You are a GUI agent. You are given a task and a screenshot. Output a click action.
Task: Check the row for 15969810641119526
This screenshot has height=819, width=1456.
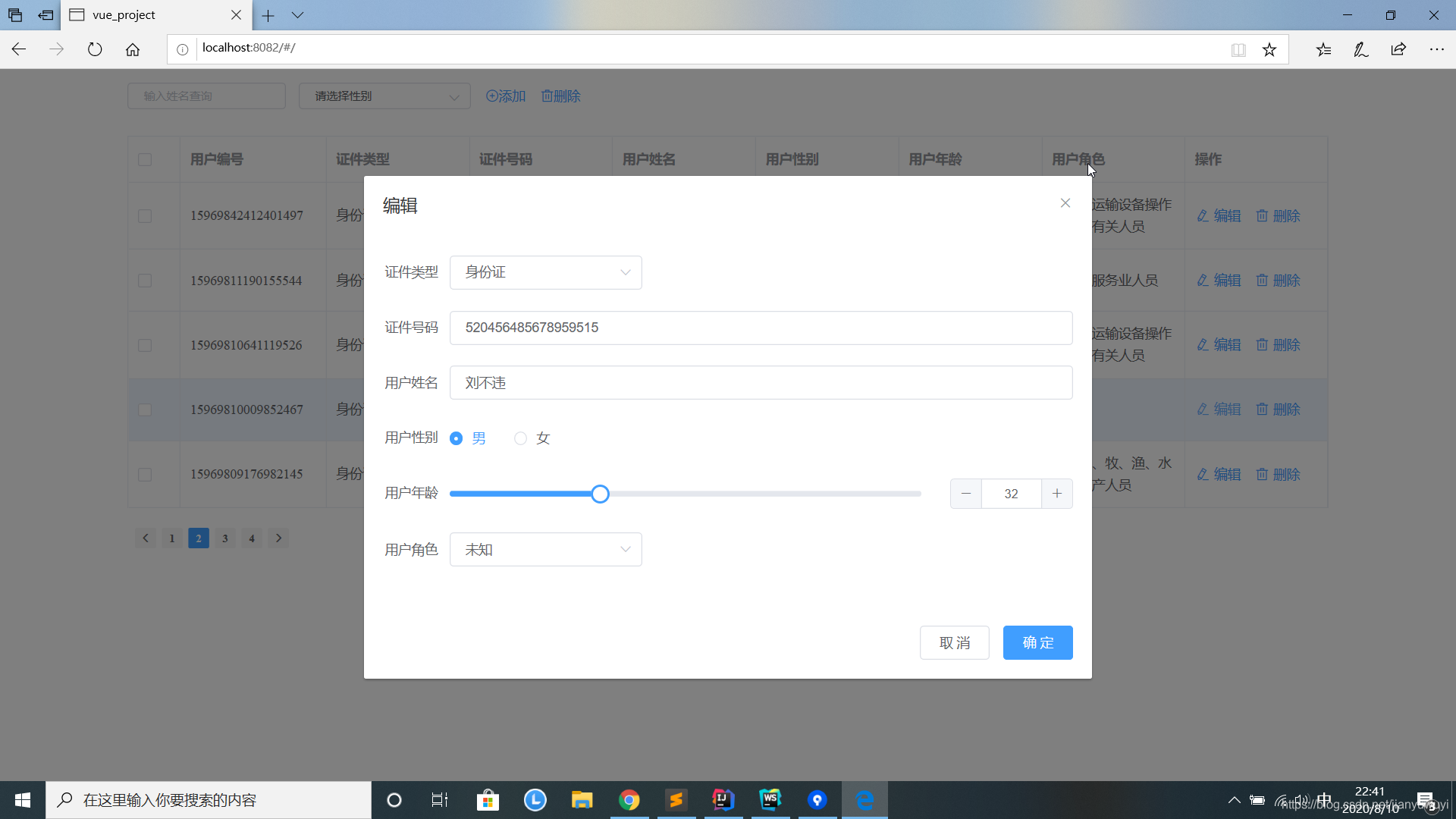click(x=145, y=345)
